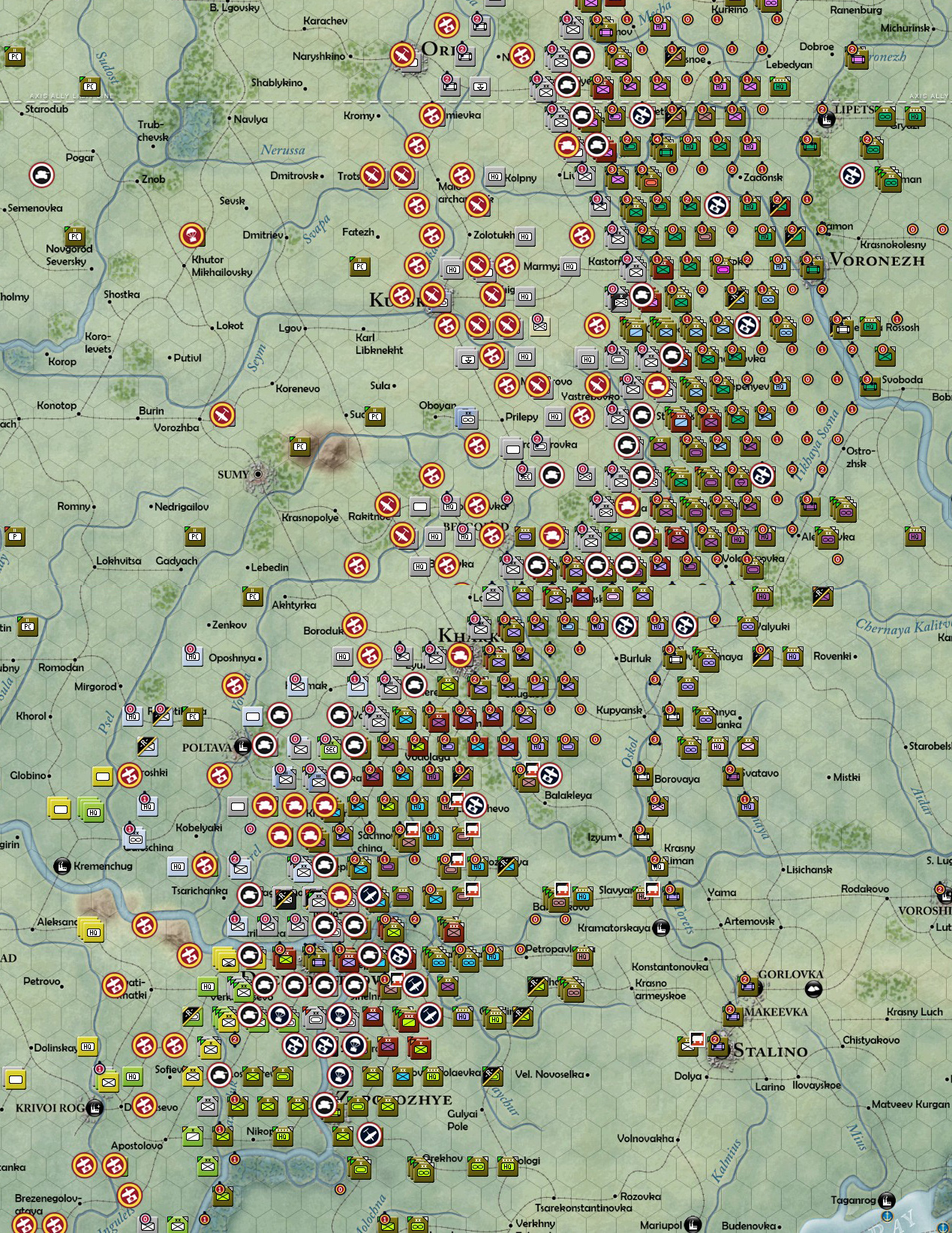Click the Starodub town label
Image resolution: width=952 pixels, height=1233 pixels.
click(x=47, y=109)
